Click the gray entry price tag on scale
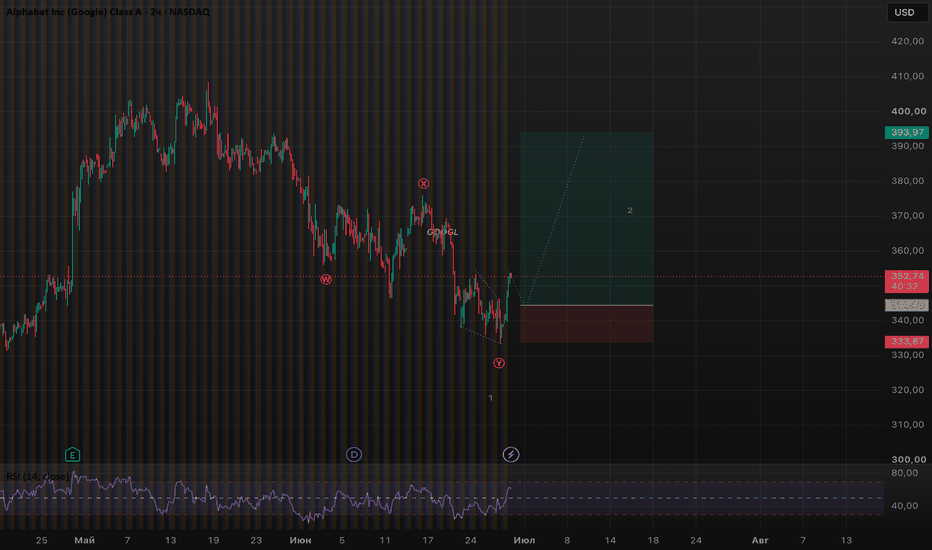The height and width of the screenshot is (550, 932). 906,305
